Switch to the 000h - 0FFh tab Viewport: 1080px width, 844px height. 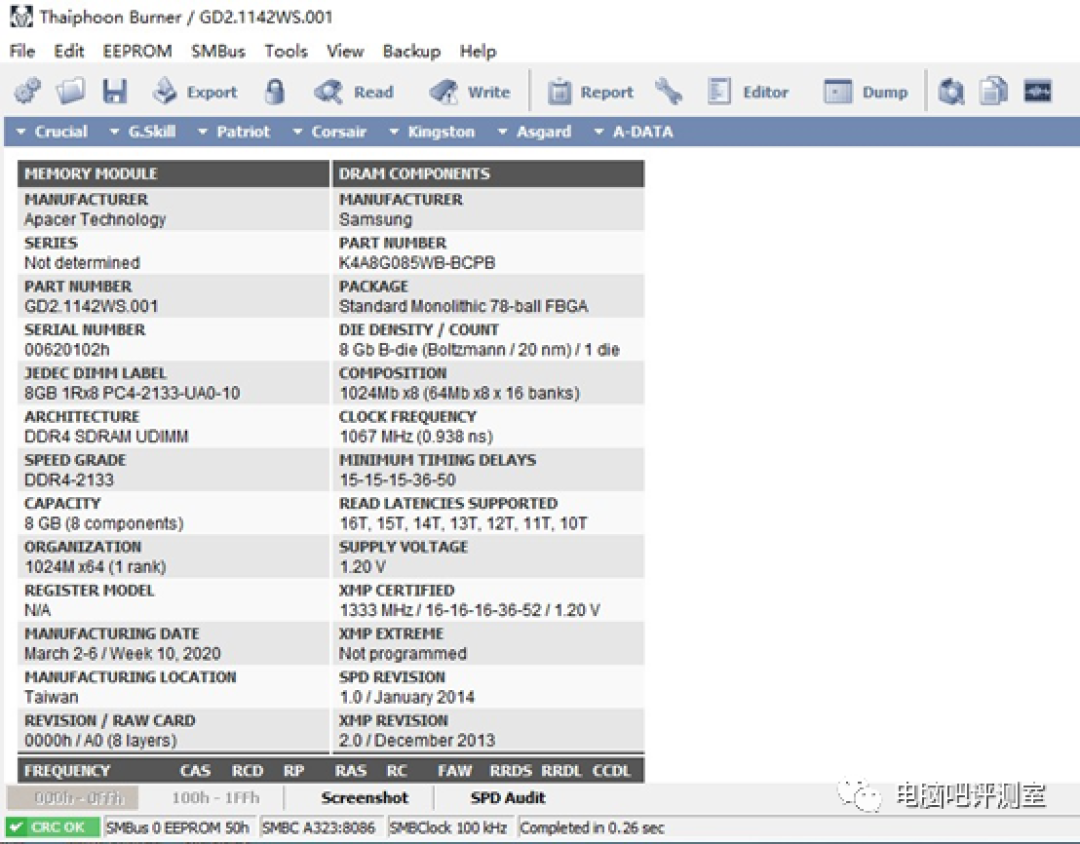point(73,798)
